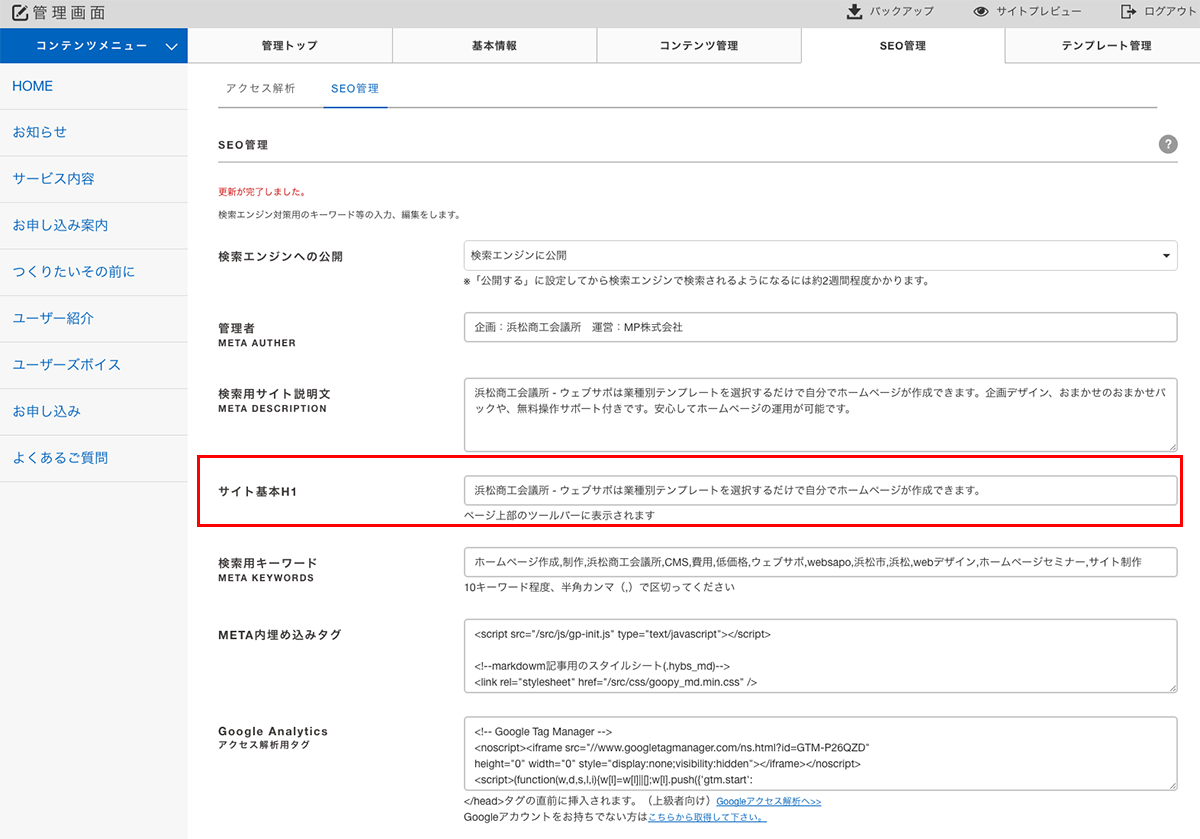Open the 基本情報 tab
The width and height of the screenshot is (1200, 839).
494,46
